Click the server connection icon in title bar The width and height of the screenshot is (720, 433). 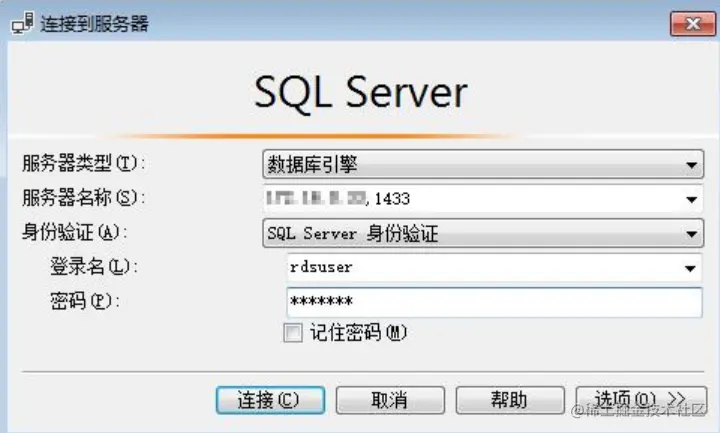[x=22, y=24]
